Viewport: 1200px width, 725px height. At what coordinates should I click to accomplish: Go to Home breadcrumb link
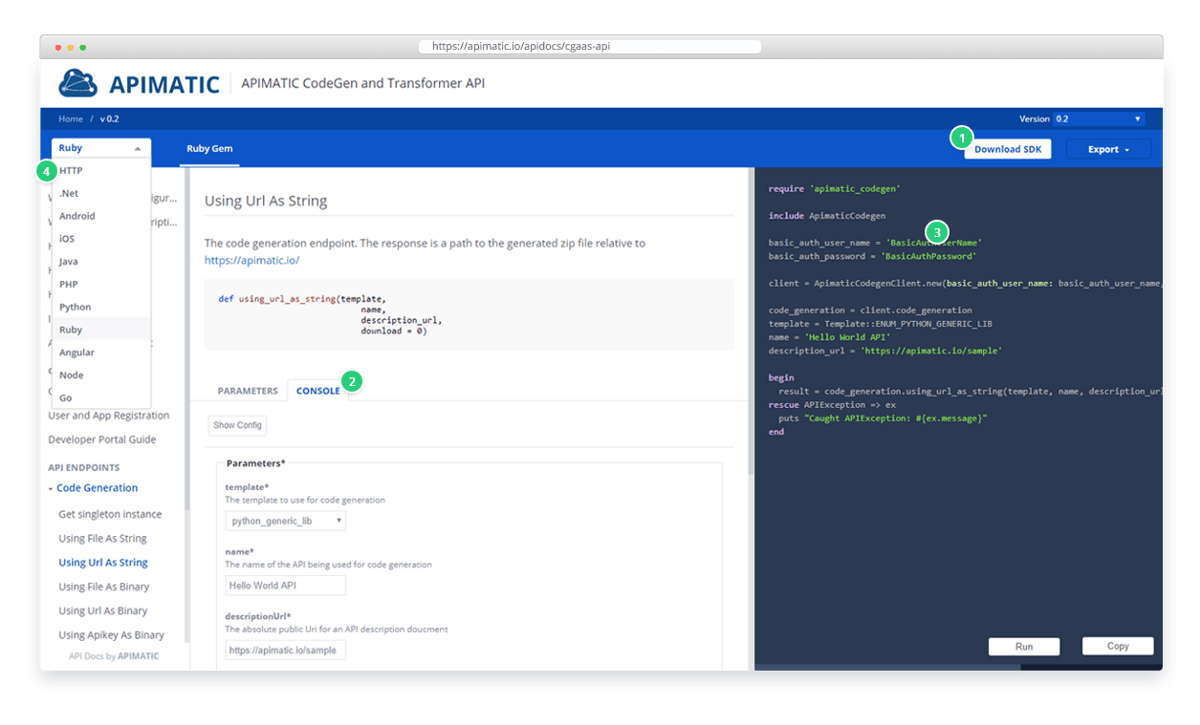click(71, 119)
